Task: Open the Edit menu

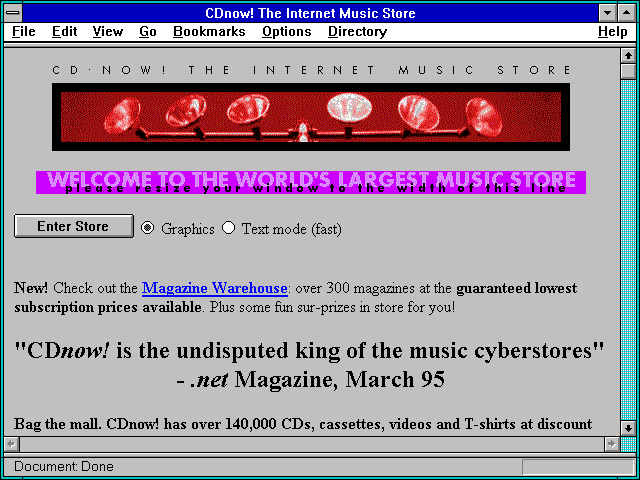Action: (x=64, y=32)
